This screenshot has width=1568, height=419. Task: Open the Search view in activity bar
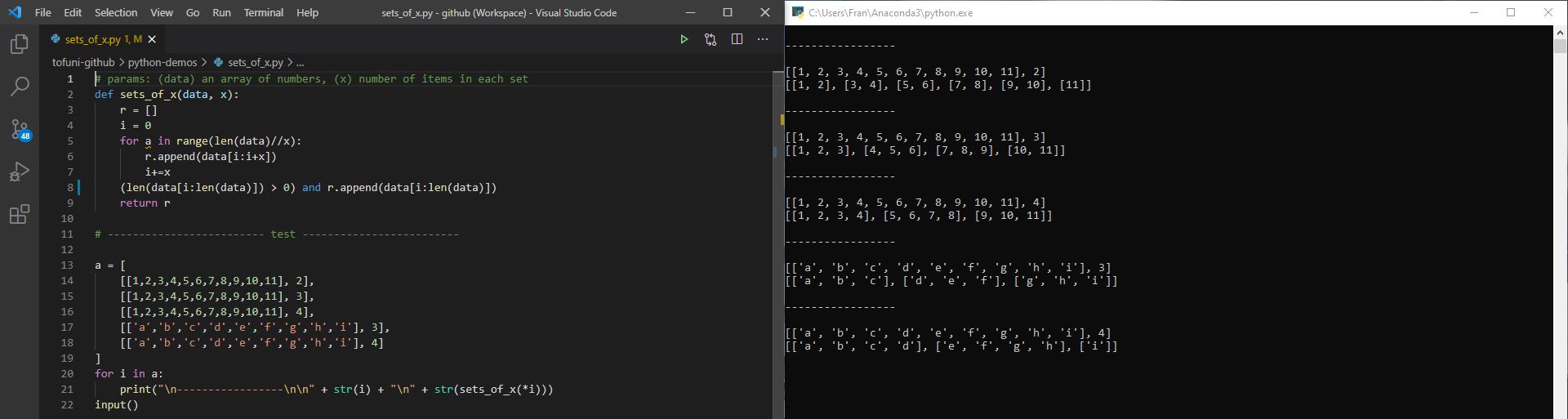click(20, 87)
